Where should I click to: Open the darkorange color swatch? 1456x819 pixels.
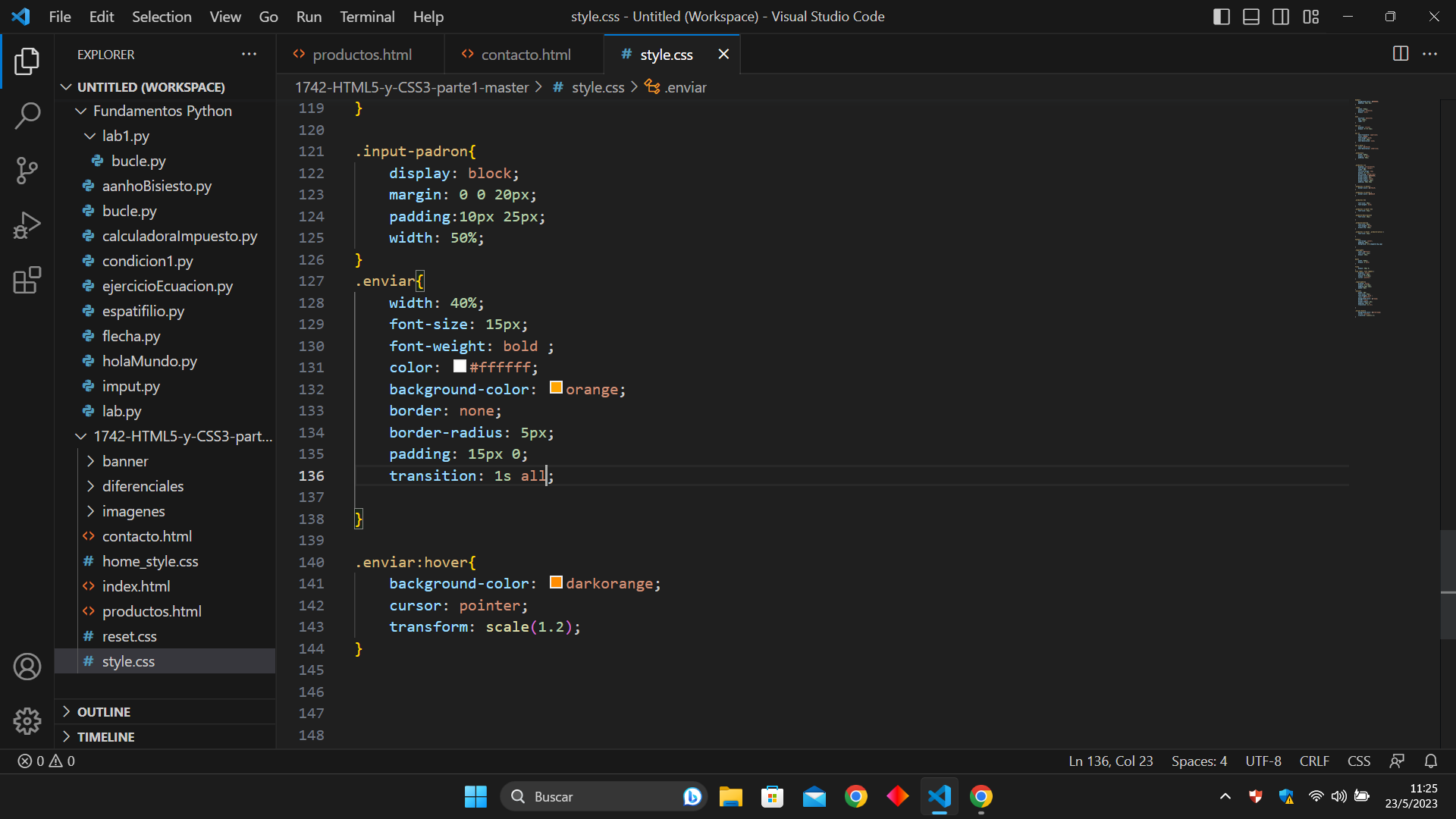[556, 582]
